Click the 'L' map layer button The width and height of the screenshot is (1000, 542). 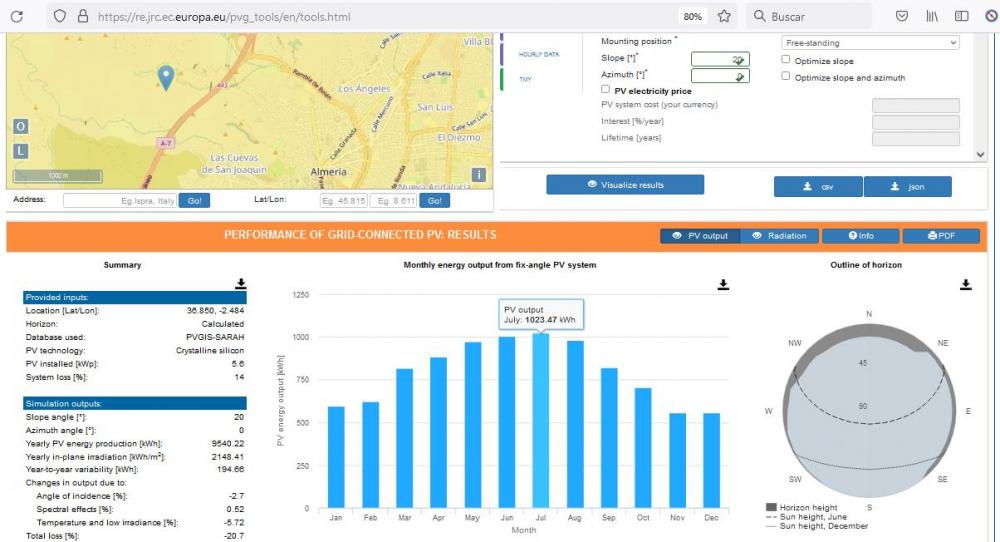pos(20,151)
